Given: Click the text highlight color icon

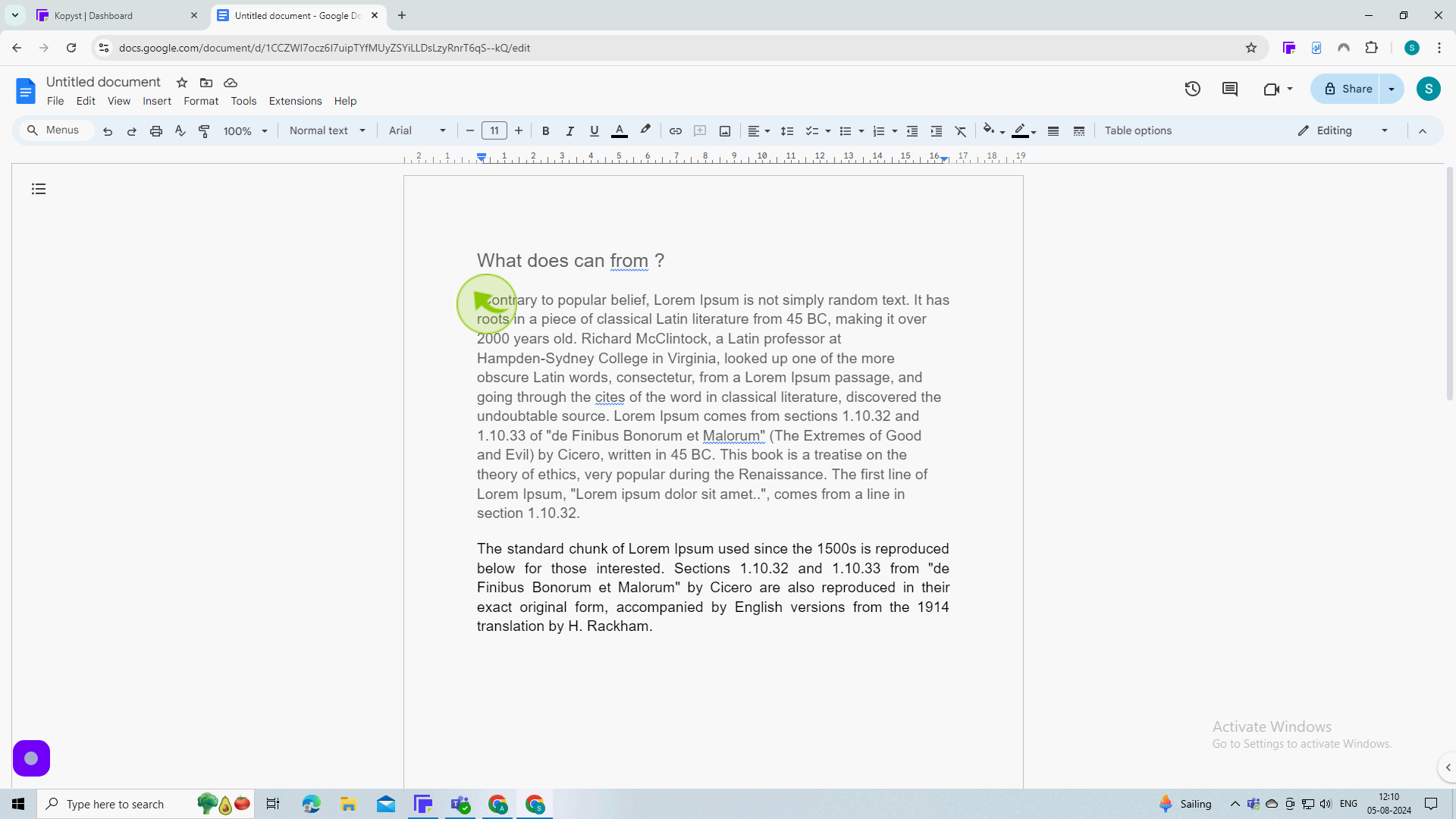Looking at the screenshot, I should coord(645,130).
